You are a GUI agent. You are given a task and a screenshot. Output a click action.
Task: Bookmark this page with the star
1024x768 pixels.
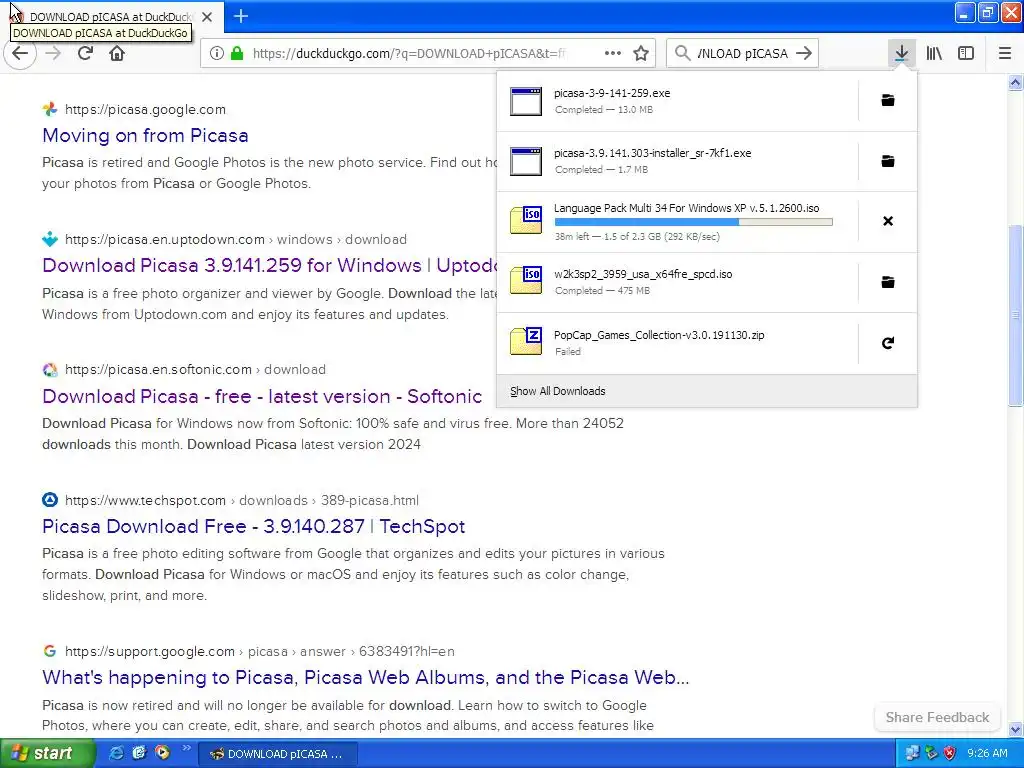tap(641, 54)
